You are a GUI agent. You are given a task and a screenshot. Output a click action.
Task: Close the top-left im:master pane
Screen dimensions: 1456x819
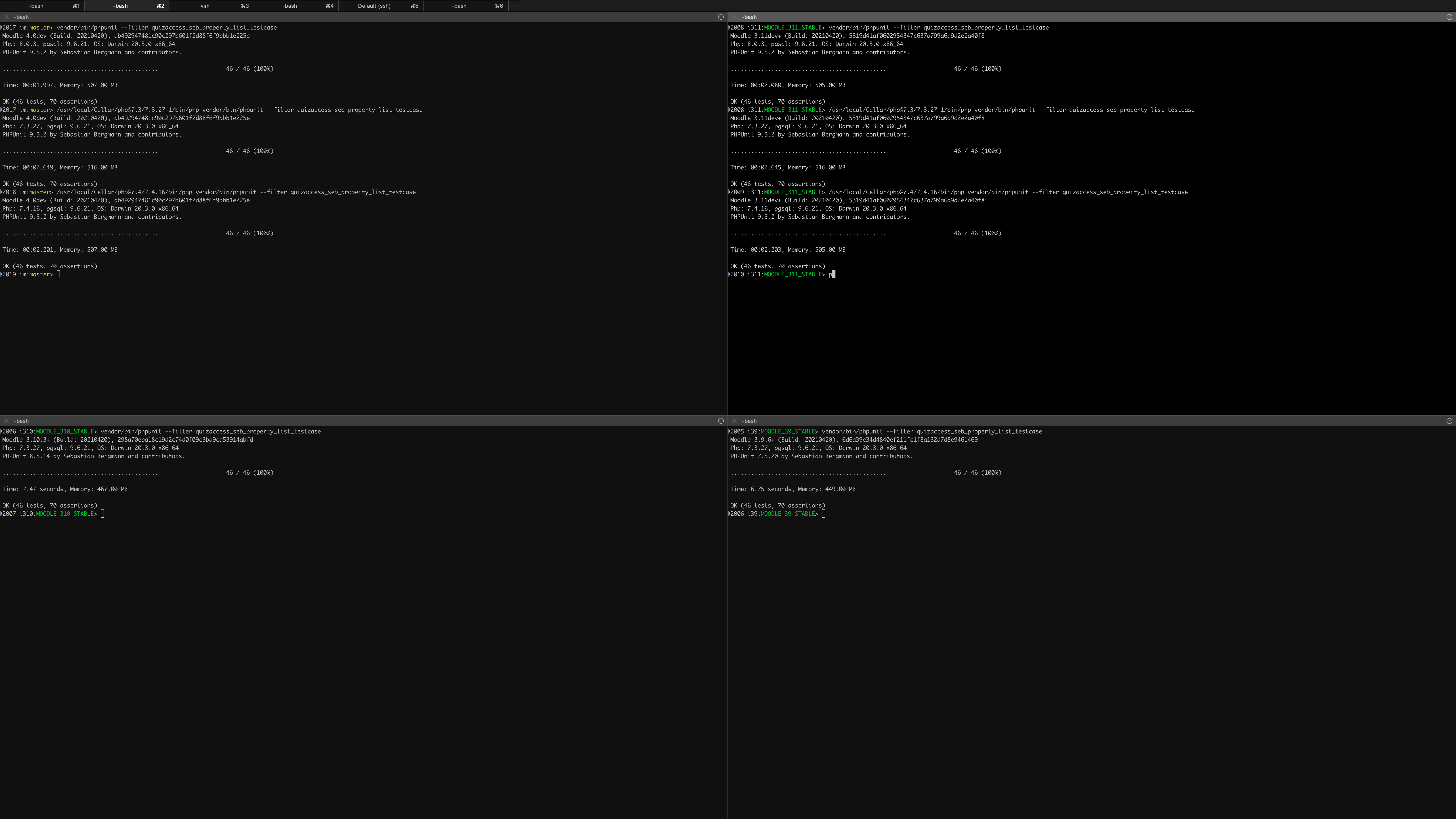(x=6, y=17)
